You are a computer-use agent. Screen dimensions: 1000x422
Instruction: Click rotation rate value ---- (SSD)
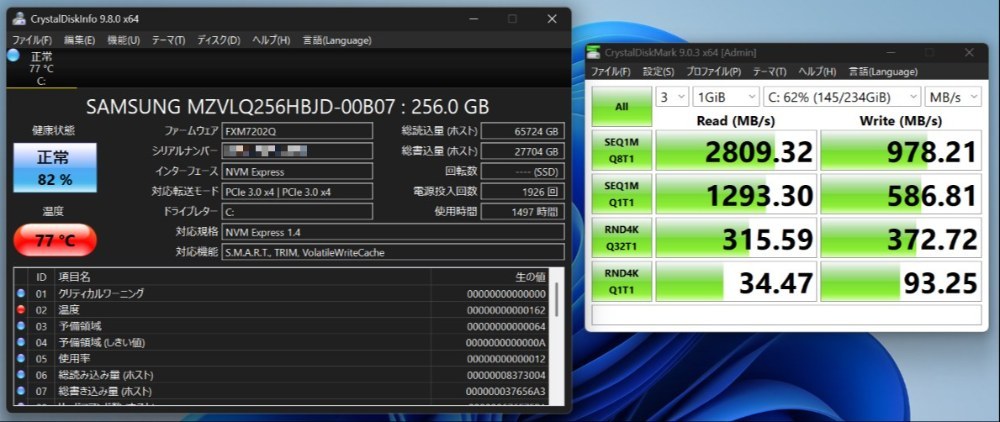coord(522,171)
